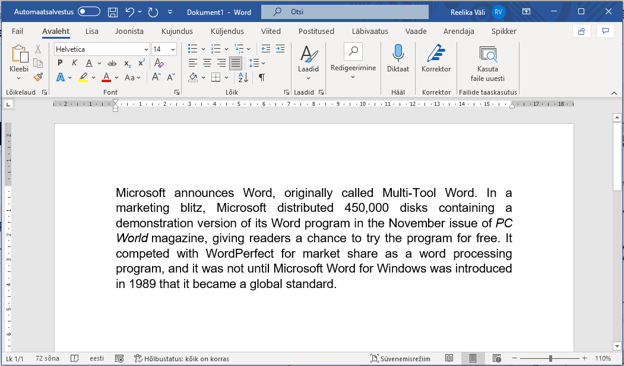Image resolution: width=624 pixels, height=366 pixels.
Task: Copy selection with copy icon
Action: pyautogui.click(x=38, y=63)
